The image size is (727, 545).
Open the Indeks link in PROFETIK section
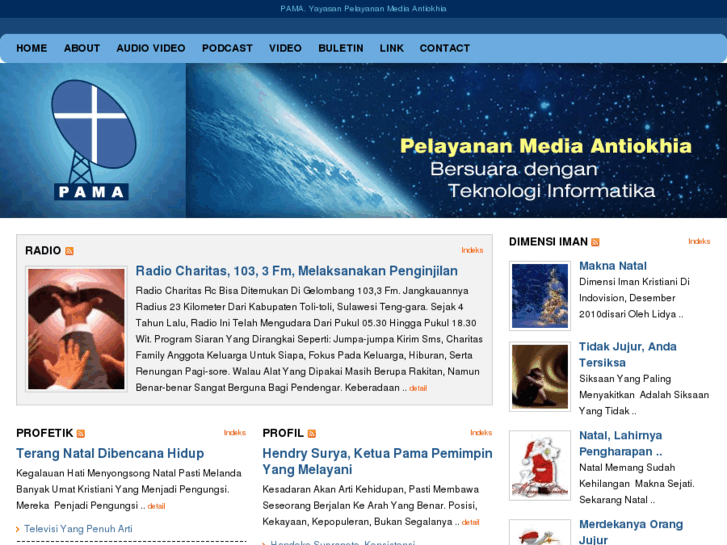point(235,433)
